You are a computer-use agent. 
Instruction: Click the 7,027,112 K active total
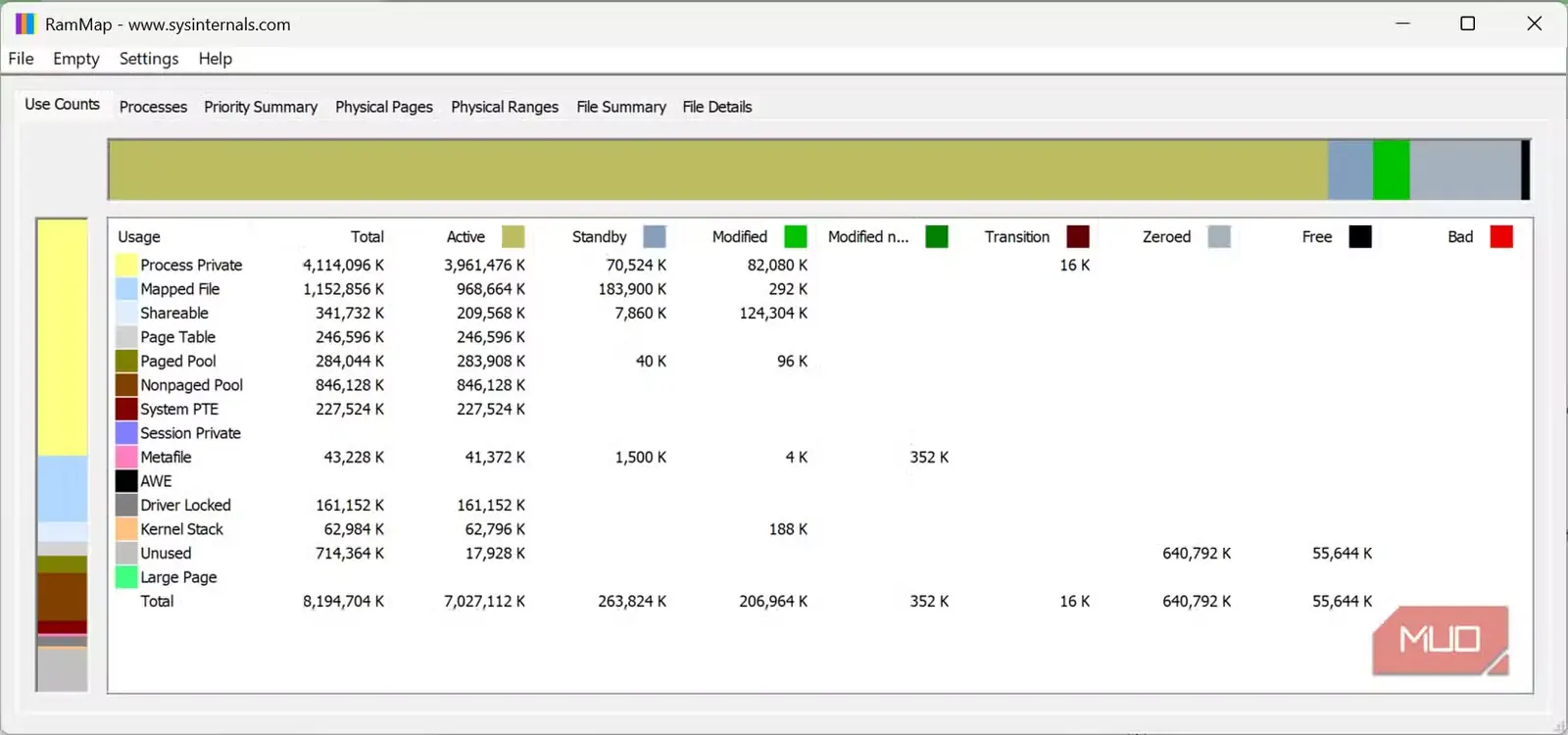[484, 601]
